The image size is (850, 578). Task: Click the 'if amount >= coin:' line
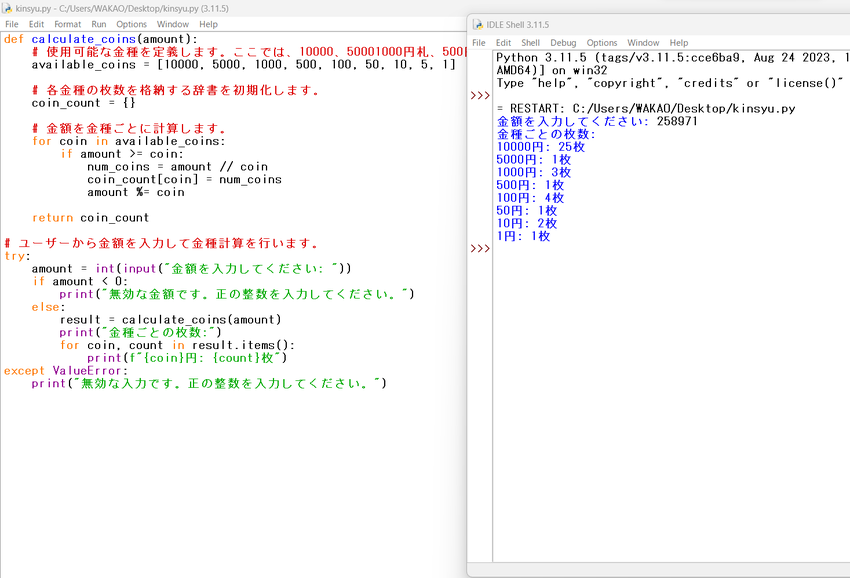pyautogui.click(x=122, y=154)
